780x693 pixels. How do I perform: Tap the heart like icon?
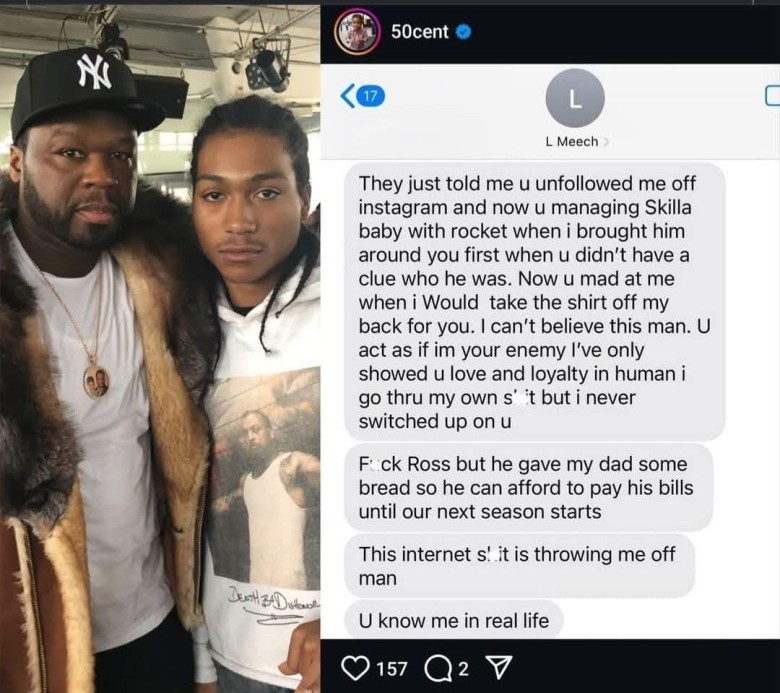(x=356, y=668)
